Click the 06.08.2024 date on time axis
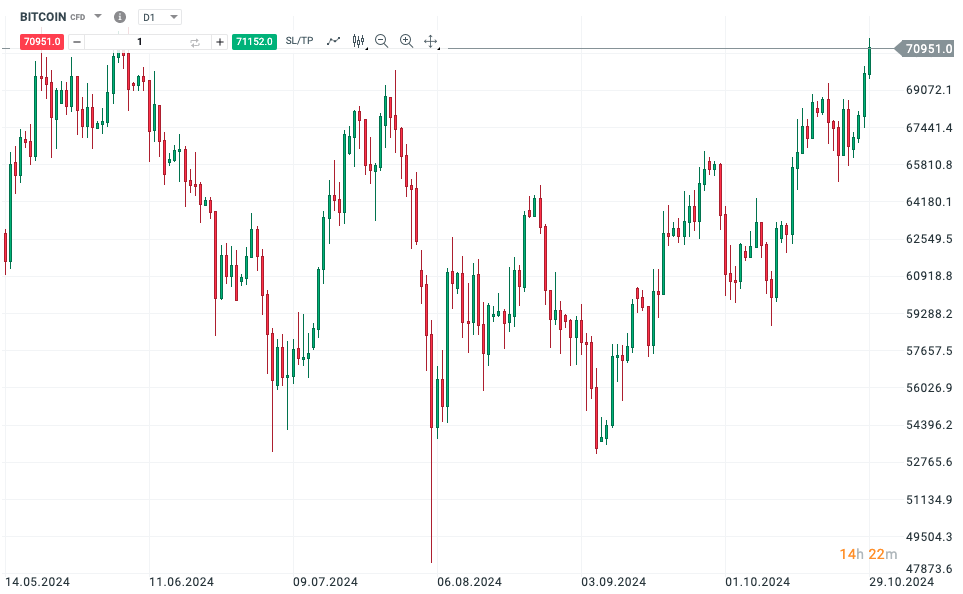The image size is (963, 594). pos(469,582)
